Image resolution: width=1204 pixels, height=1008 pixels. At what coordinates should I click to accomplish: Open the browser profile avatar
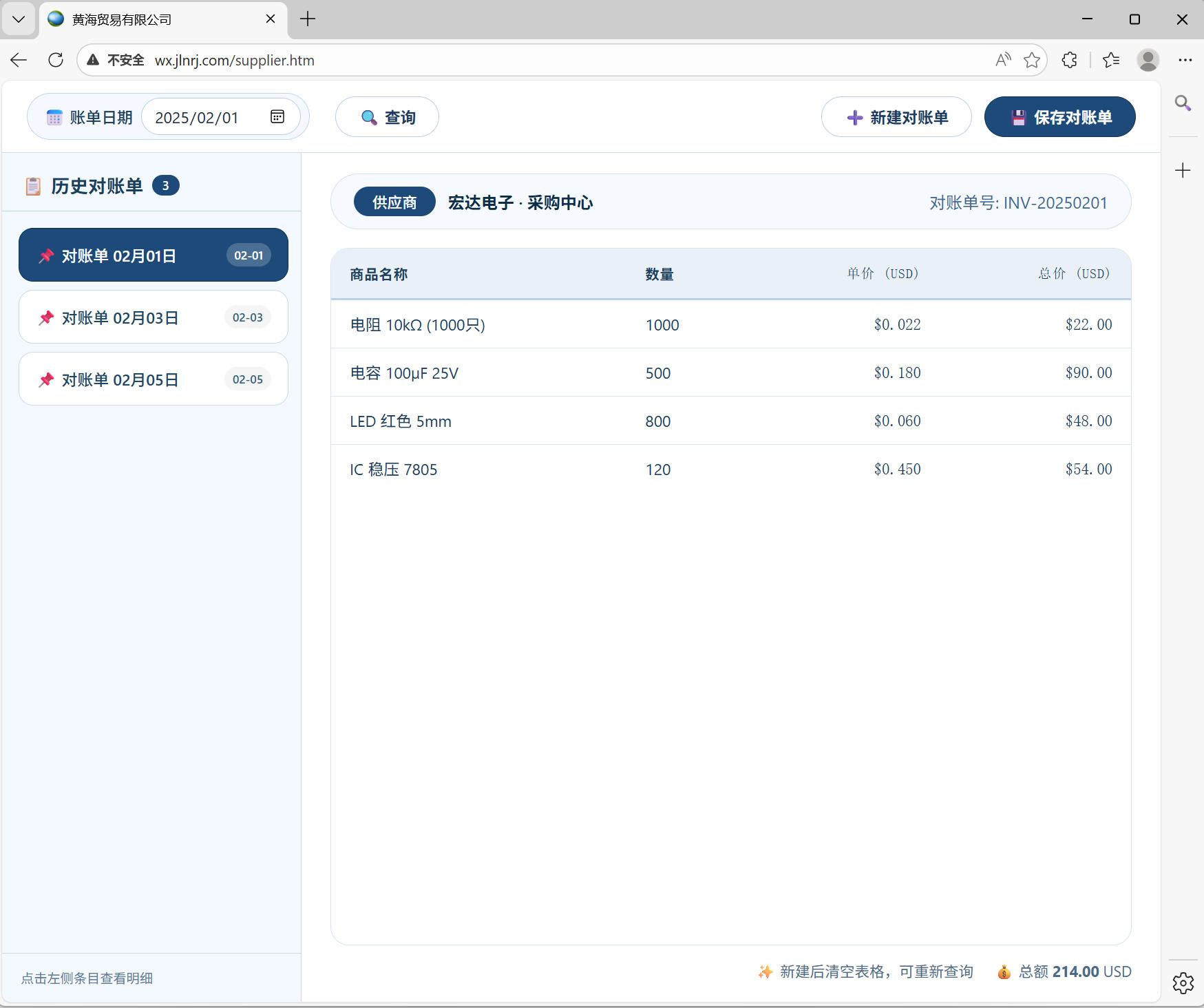[1148, 60]
